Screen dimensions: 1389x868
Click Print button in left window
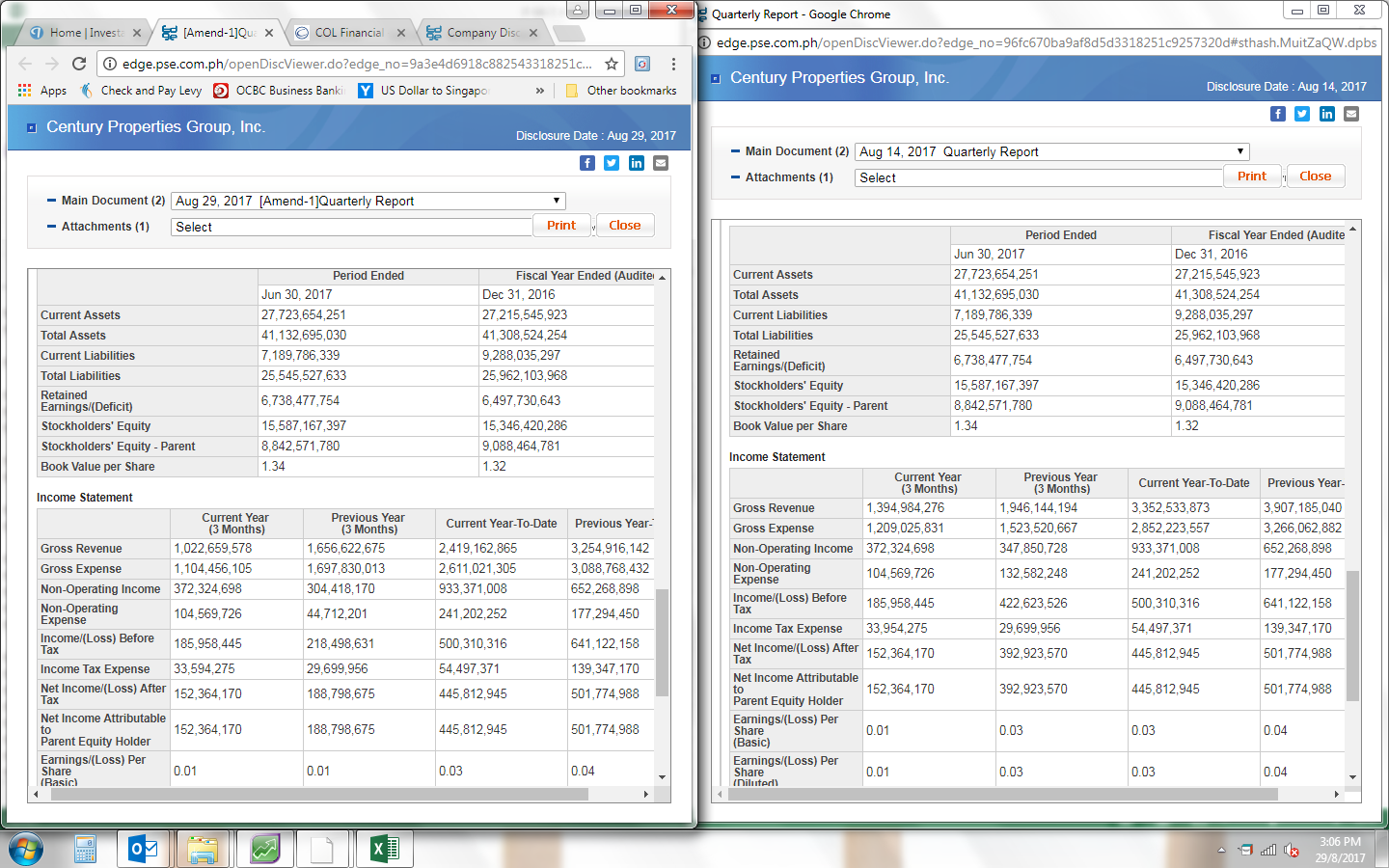[561, 225]
